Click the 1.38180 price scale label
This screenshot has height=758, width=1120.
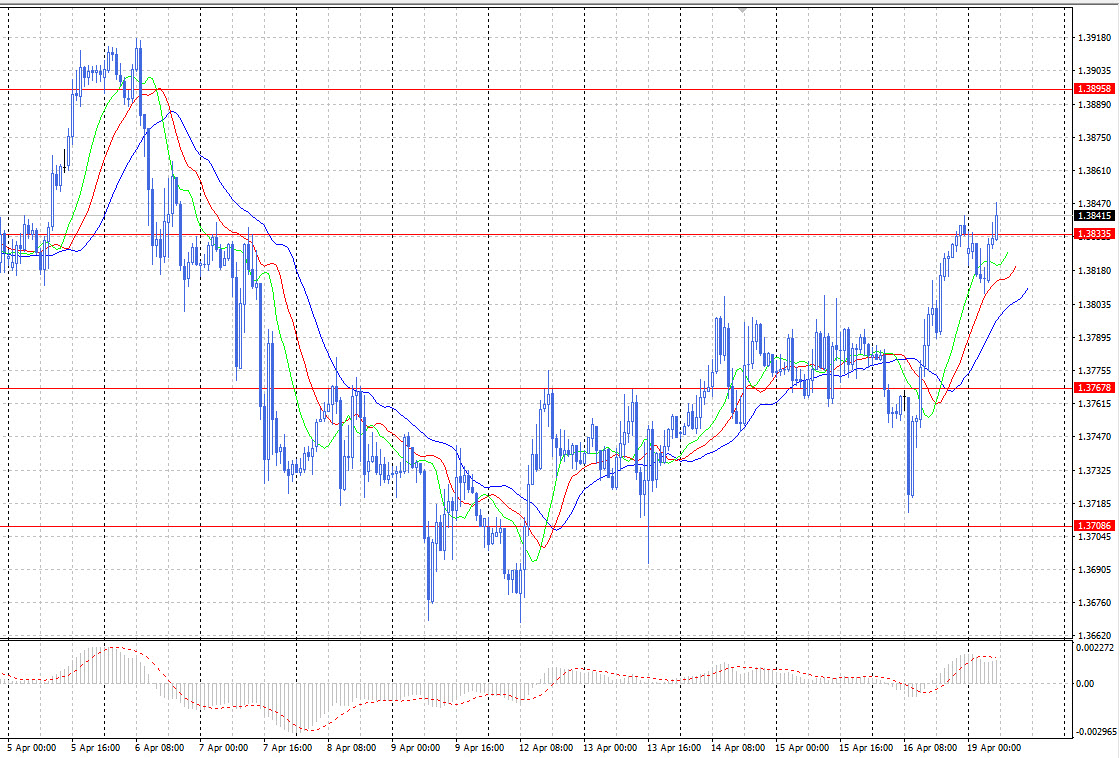pos(1094,271)
